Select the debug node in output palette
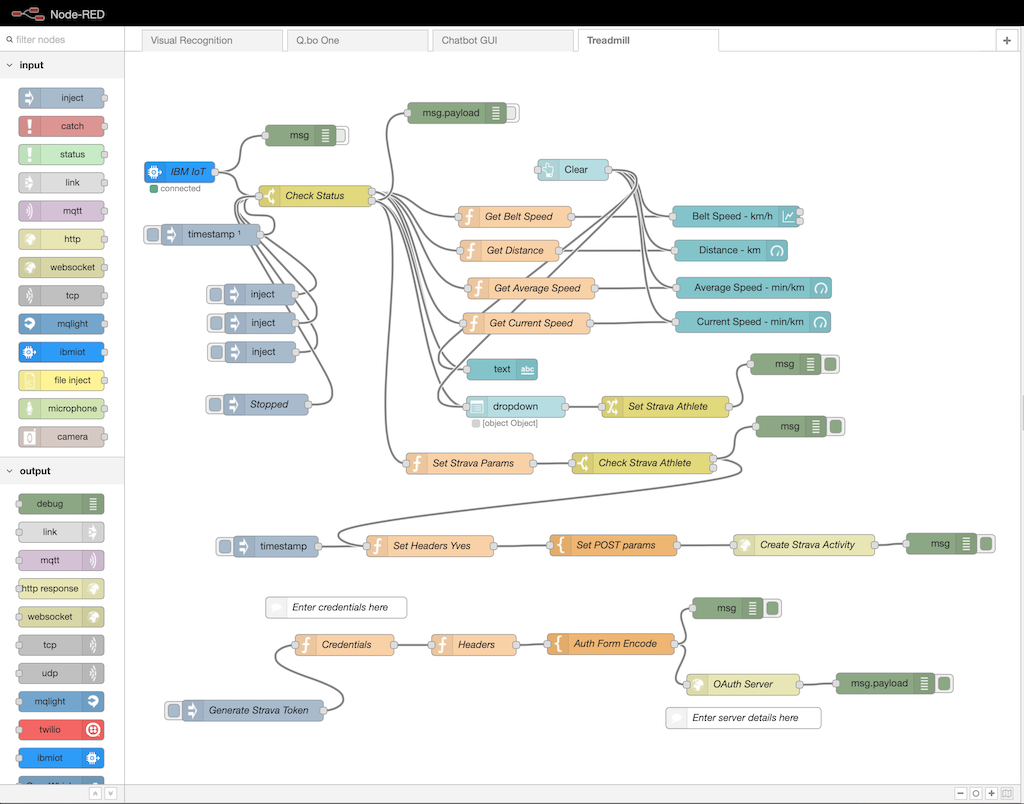 point(61,504)
